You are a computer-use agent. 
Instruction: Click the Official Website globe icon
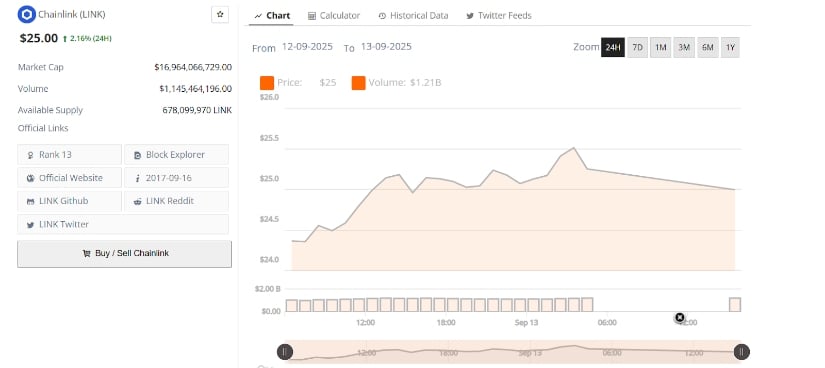pos(30,178)
